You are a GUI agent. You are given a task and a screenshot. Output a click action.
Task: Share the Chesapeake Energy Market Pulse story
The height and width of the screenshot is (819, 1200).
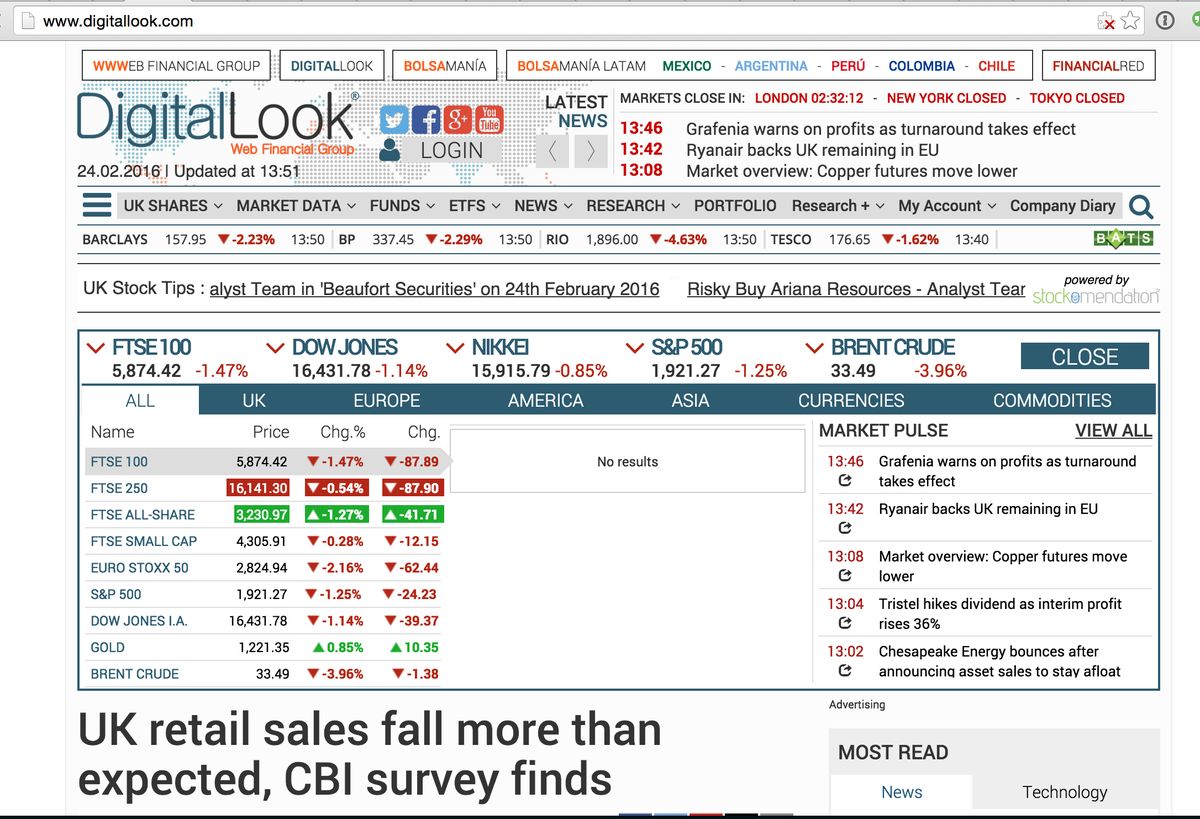[845, 671]
